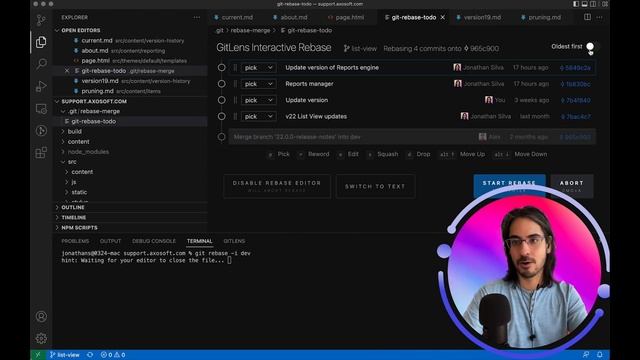The height and width of the screenshot is (360, 640).
Task: Expand the node_modules folder
Action: click(63, 152)
